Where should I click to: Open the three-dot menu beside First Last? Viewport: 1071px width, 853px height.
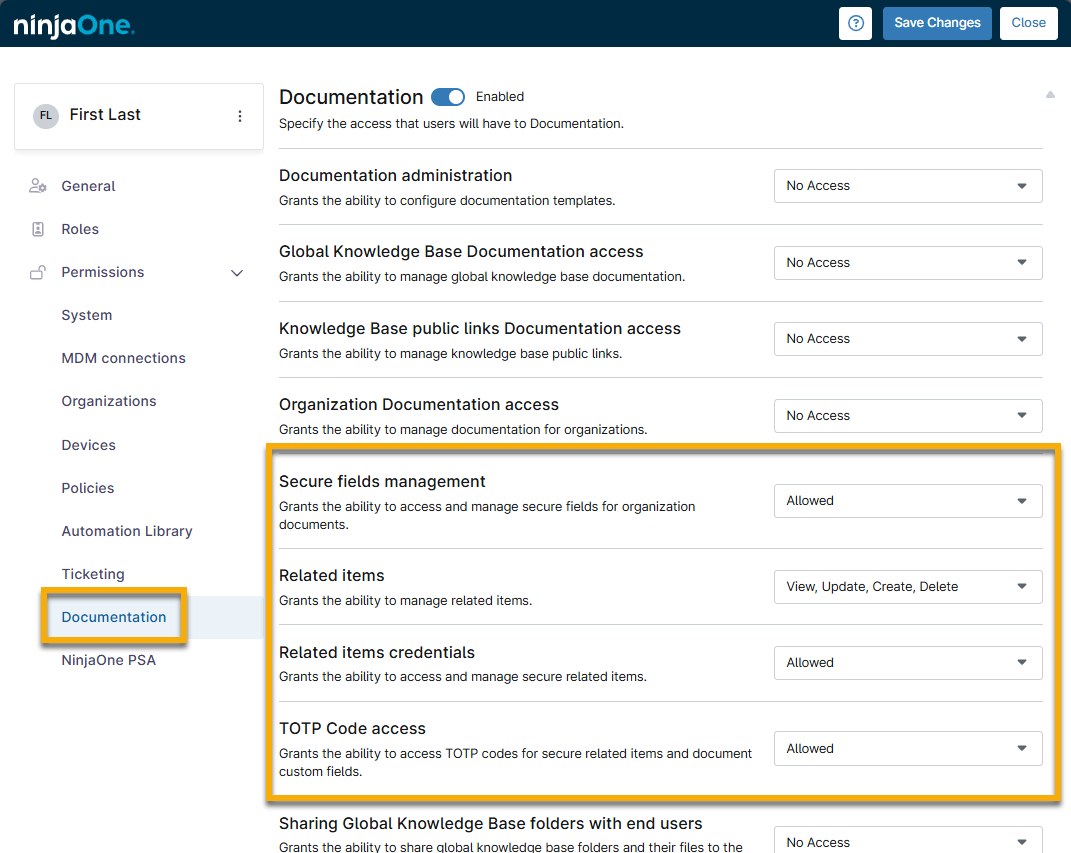240,116
